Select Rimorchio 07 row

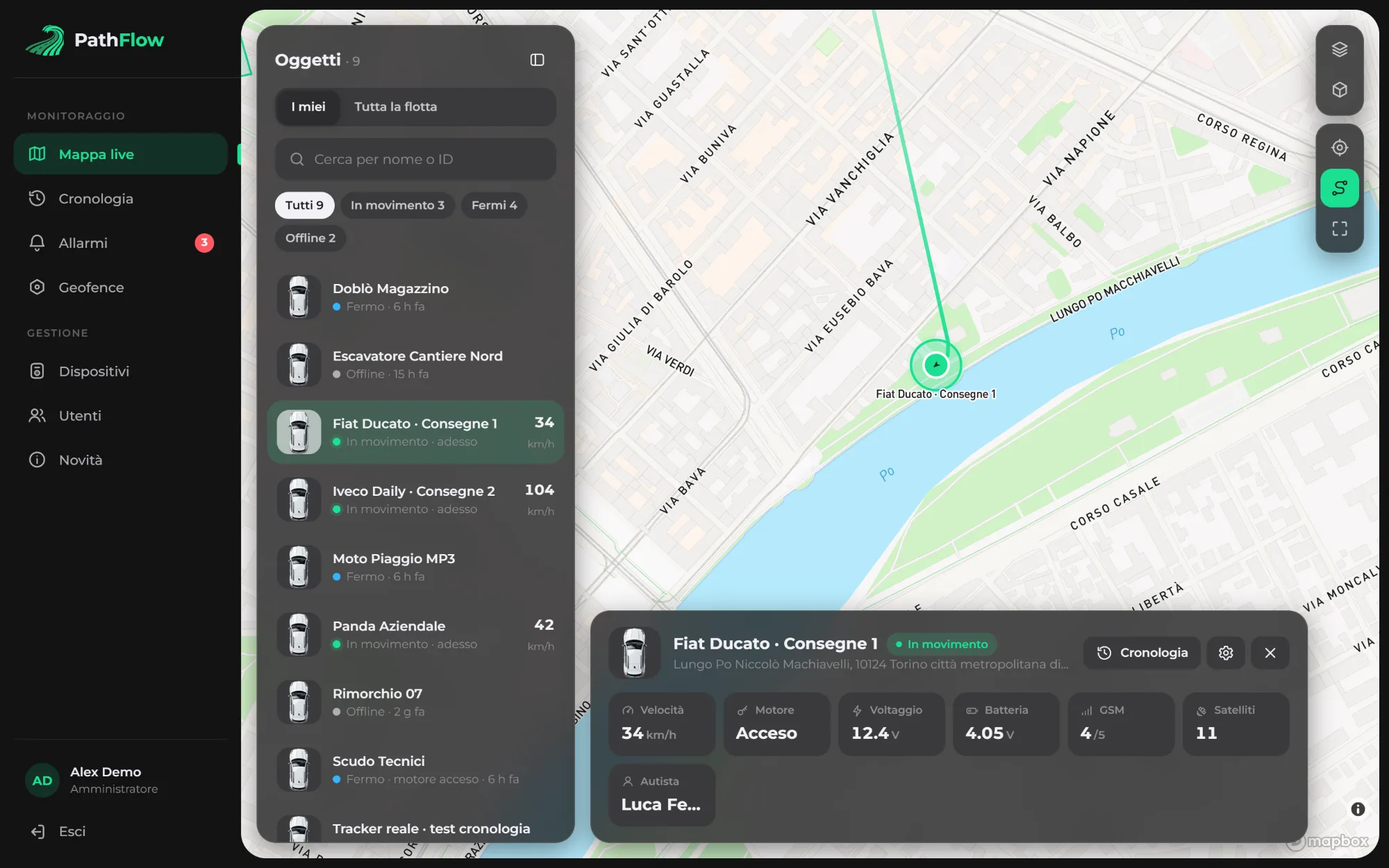415,702
